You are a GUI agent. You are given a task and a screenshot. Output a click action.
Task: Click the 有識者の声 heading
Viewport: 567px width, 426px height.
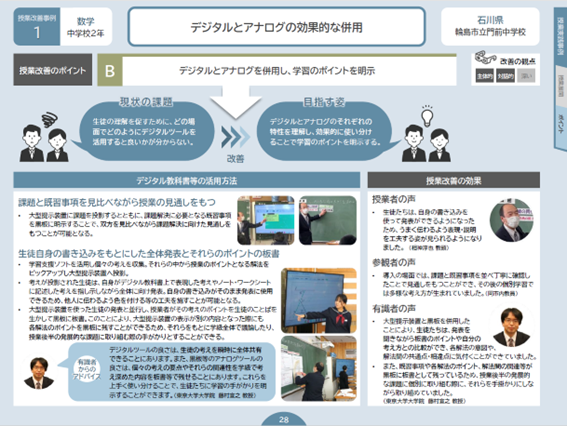coord(394,308)
